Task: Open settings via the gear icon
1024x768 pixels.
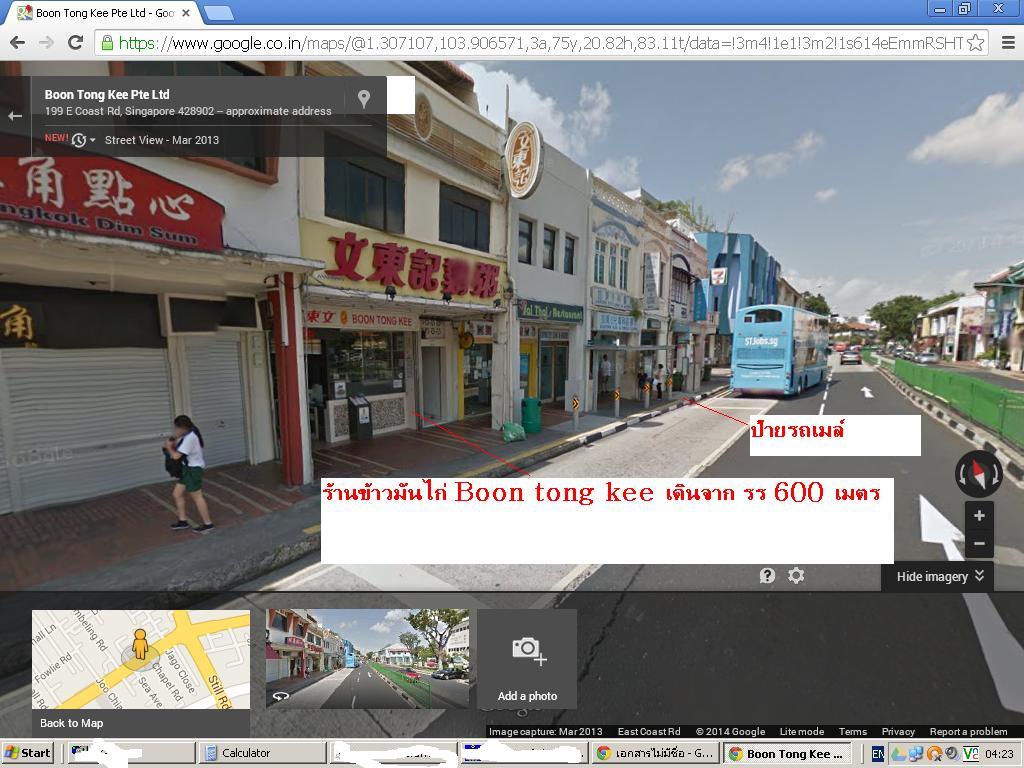Action: pos(795,575)
